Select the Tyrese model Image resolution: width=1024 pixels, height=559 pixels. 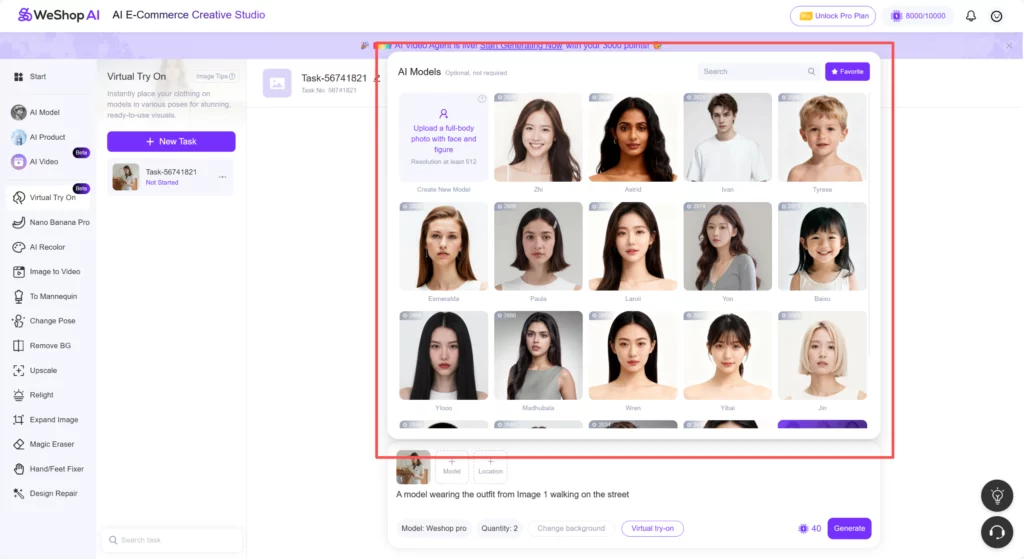(822, 137)
